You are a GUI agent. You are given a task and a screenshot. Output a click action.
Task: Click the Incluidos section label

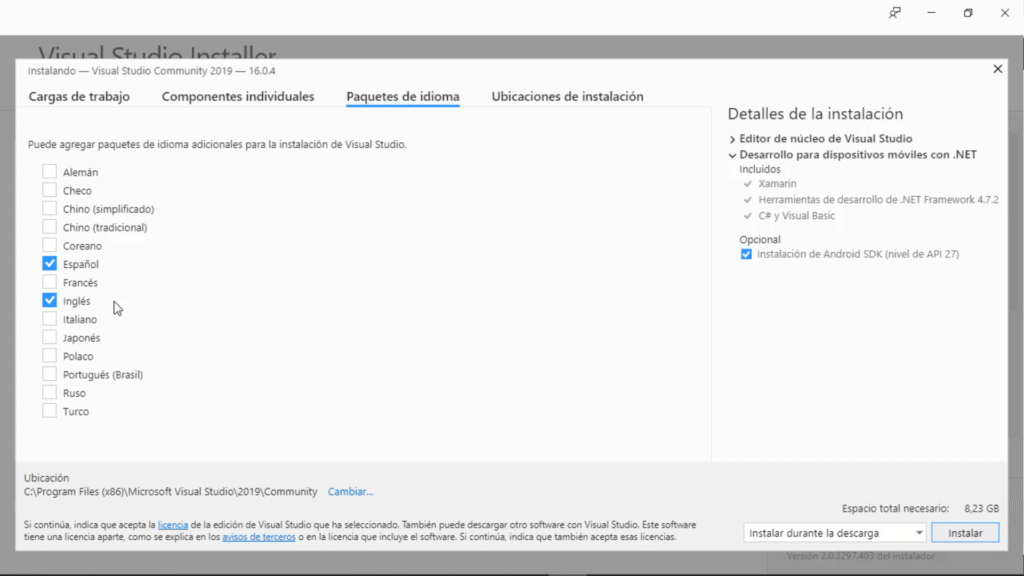click(x=760, y=169)
